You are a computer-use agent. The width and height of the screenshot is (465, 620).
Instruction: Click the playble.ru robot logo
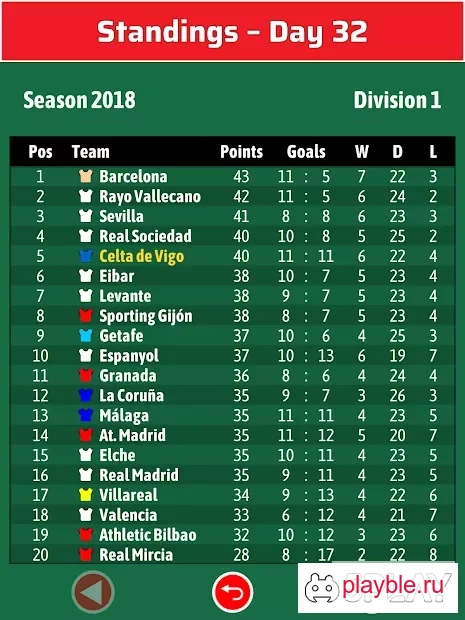click(322, 588)
